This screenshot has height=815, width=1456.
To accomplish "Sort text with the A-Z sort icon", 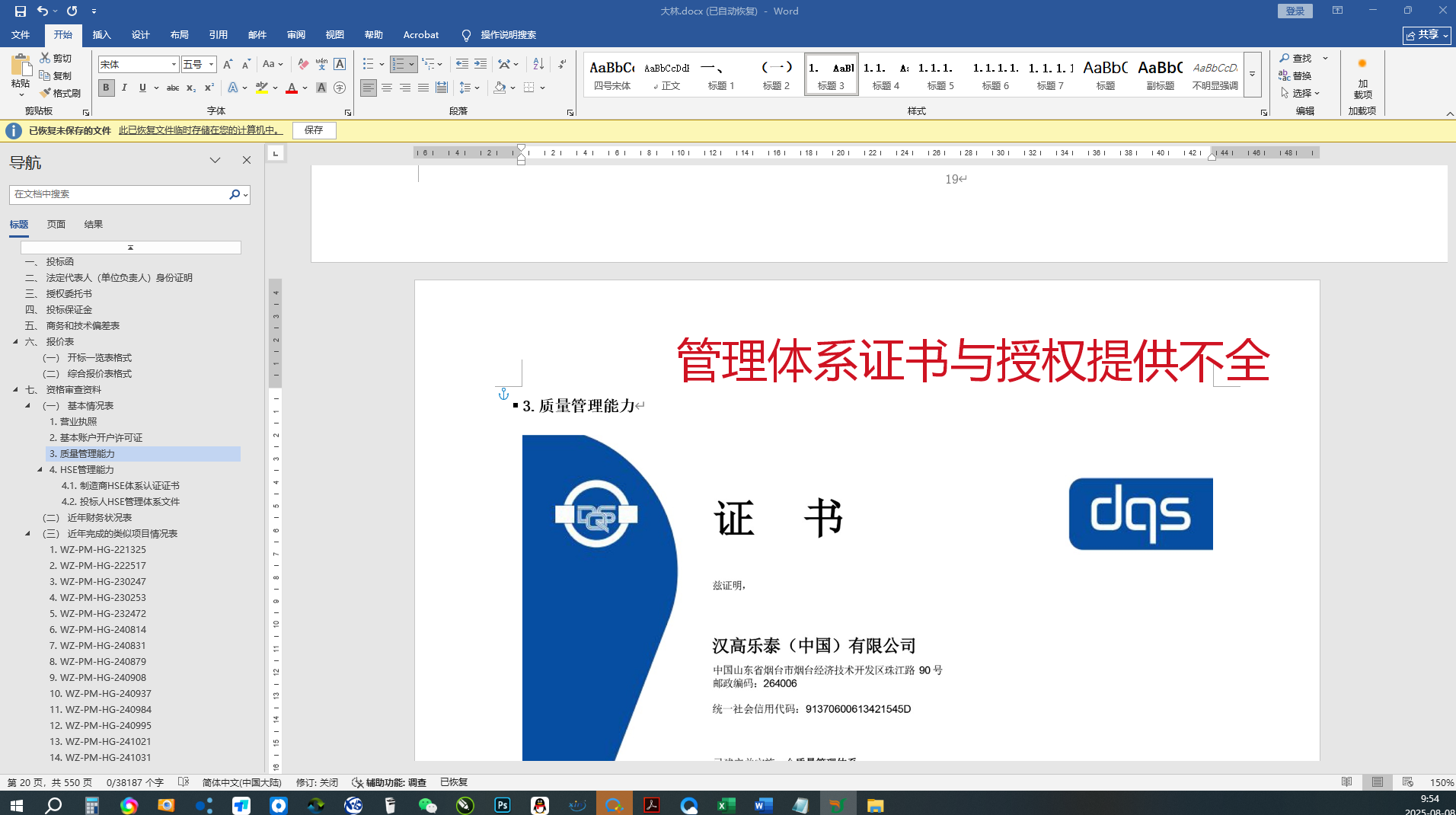I will click(538, 65).
